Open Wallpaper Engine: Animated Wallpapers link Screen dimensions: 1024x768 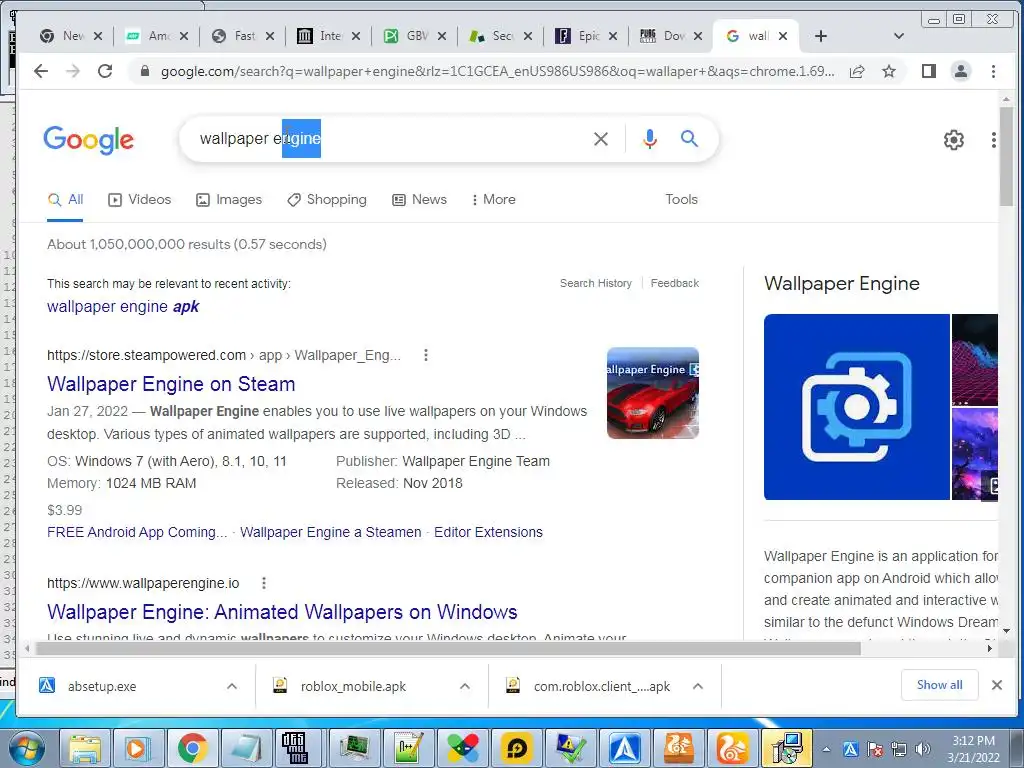click(x=282, y=611)
